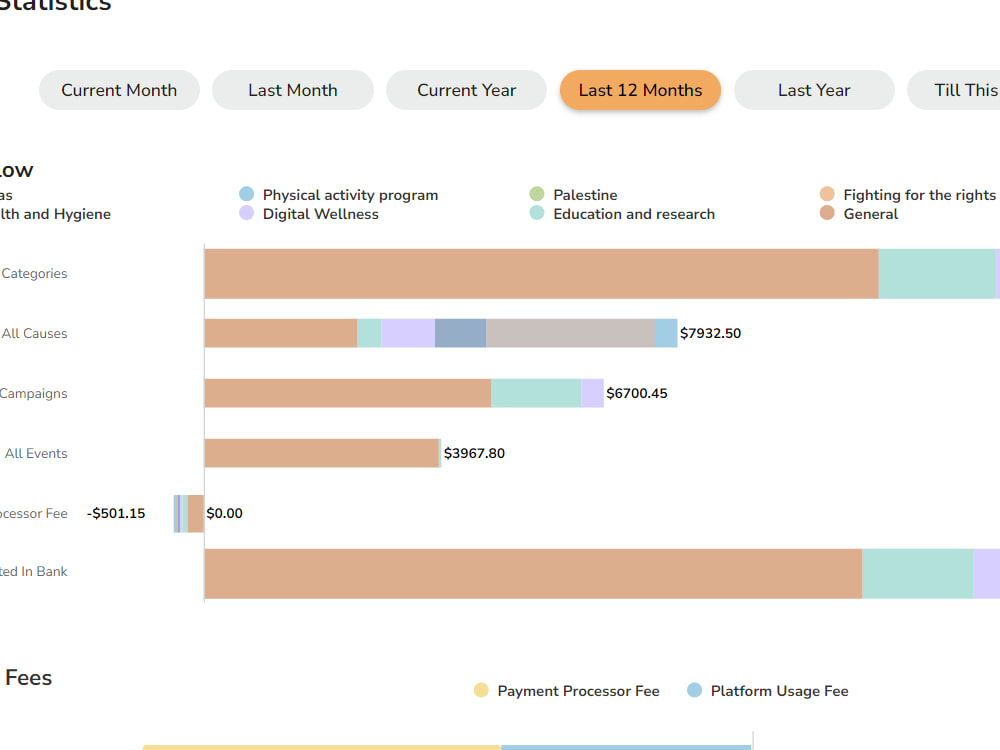Toggle the Palestine series via its legend label
This screenshot has height=750, width=1000.
(585, 194)
